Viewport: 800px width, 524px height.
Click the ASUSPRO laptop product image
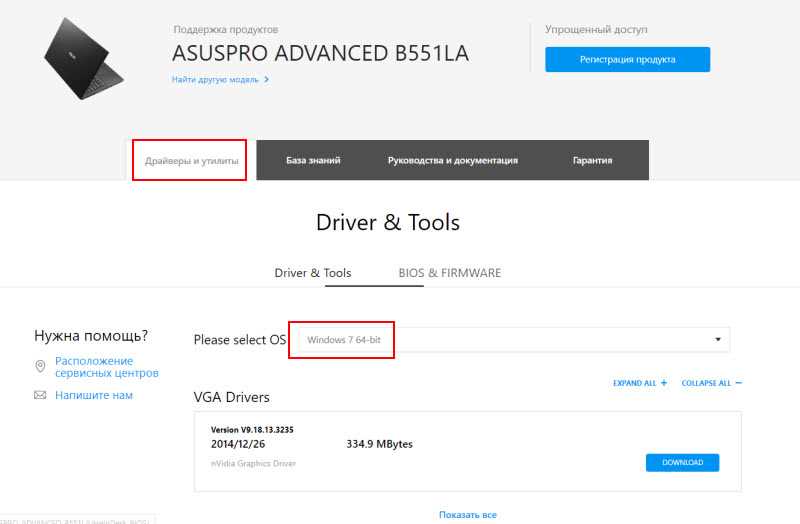84,58
